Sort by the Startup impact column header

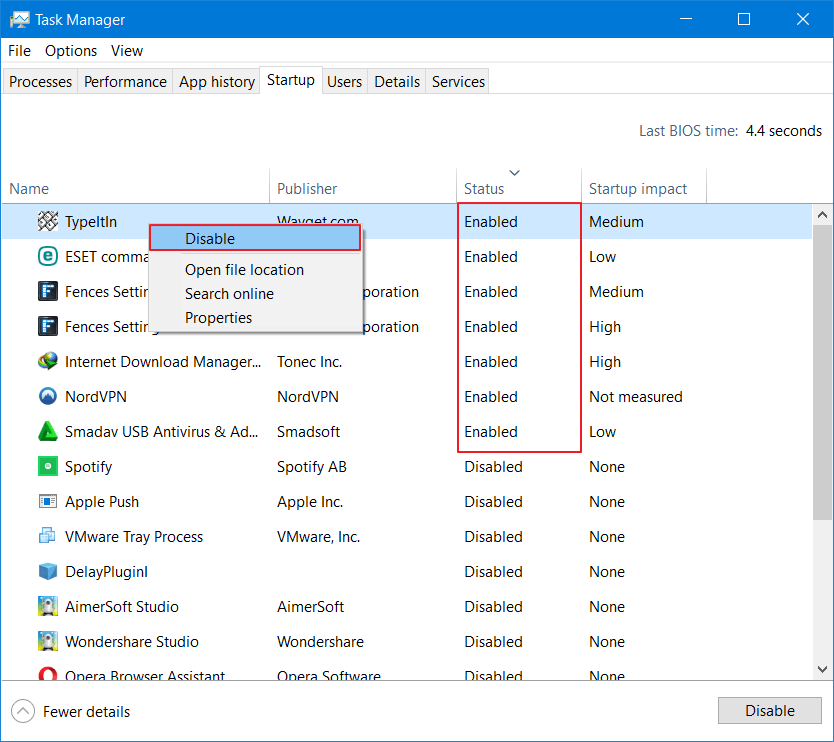(644, 188)
